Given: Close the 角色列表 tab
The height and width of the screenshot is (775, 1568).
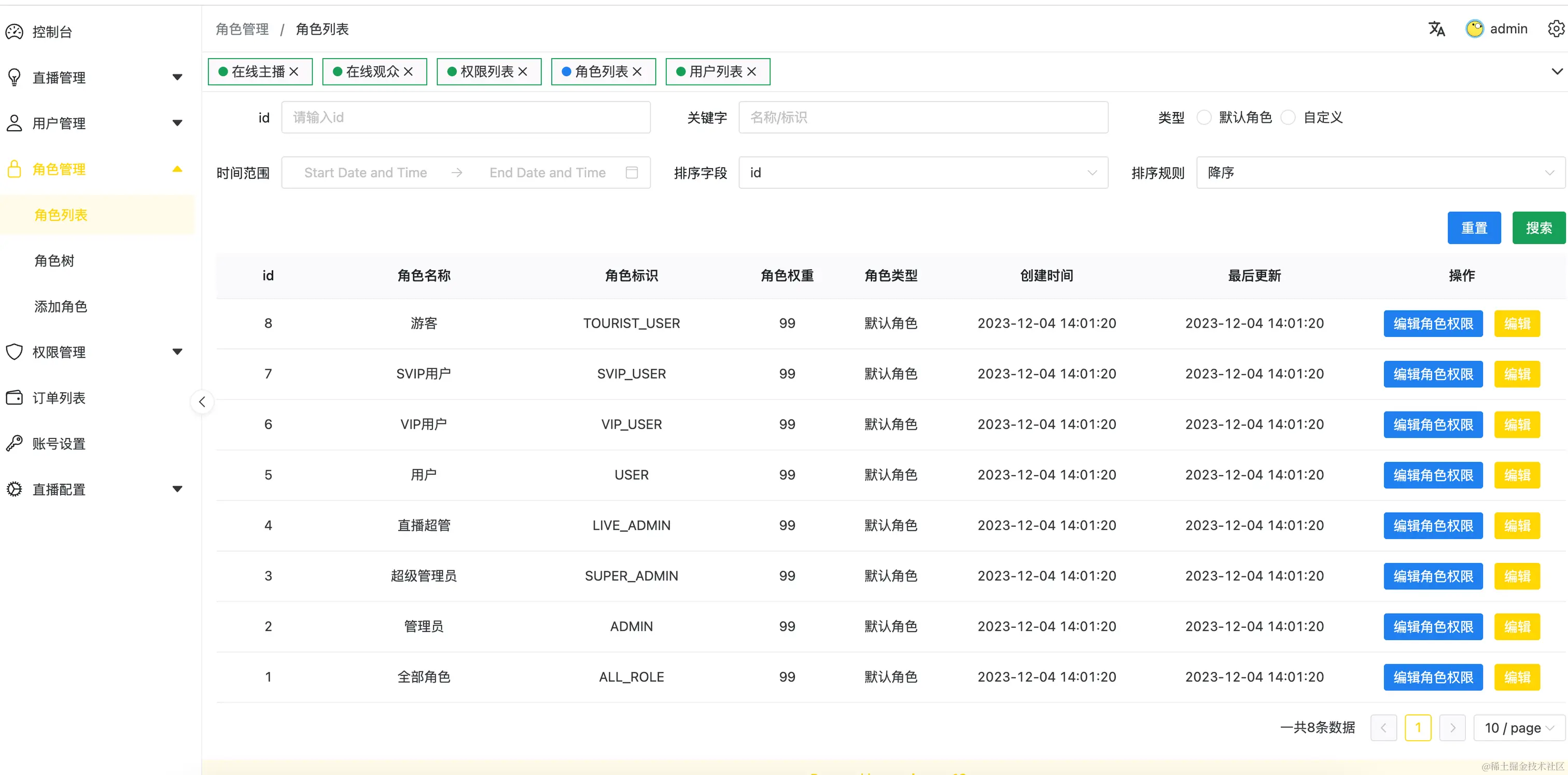Looking at the screenshot, I should 637,72.
